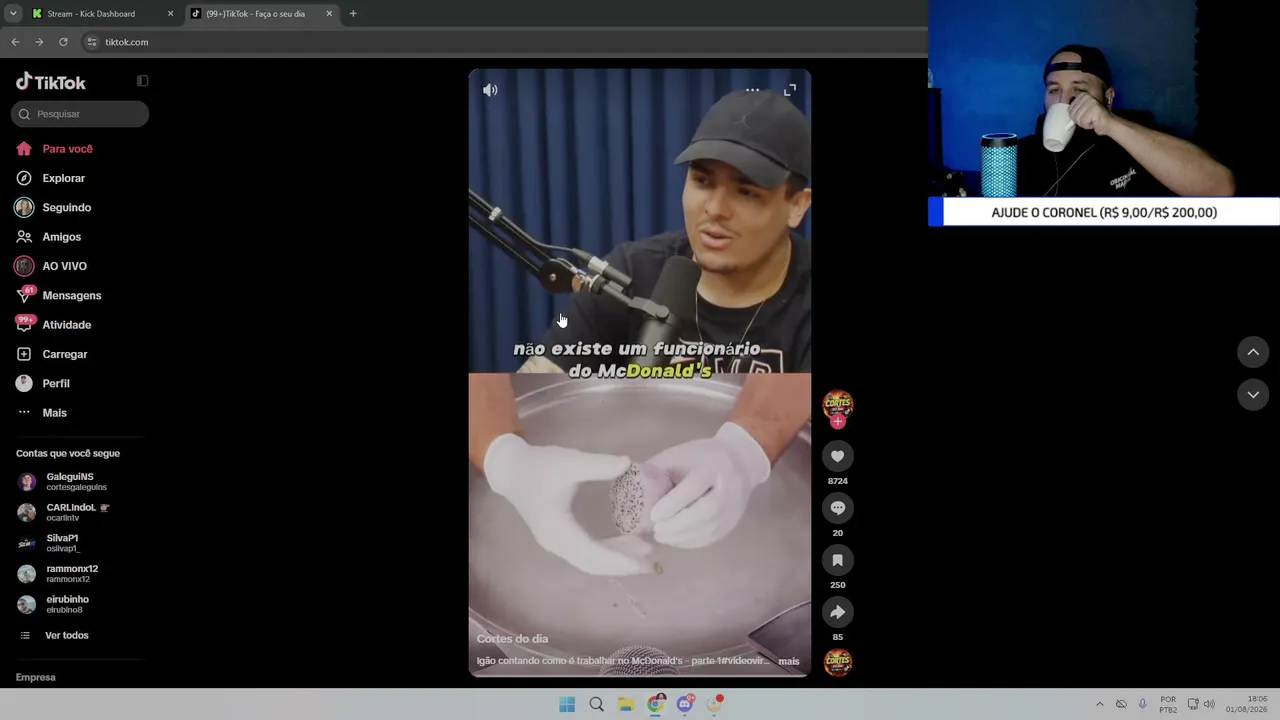Screen dimensions: 1280x720
Task: Open the Amigos section
Action: click(x=61, y=237)
